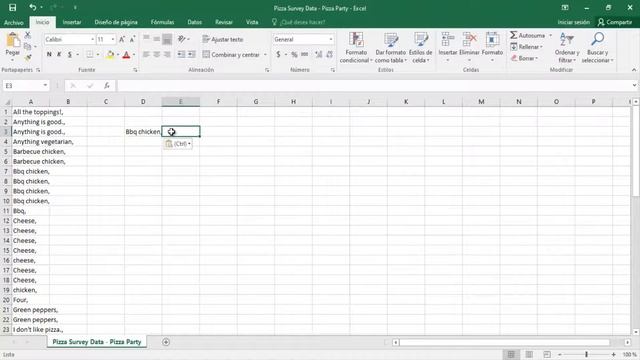
Task: Click Eliminar cells button
Action: click(x=469, y=47)
